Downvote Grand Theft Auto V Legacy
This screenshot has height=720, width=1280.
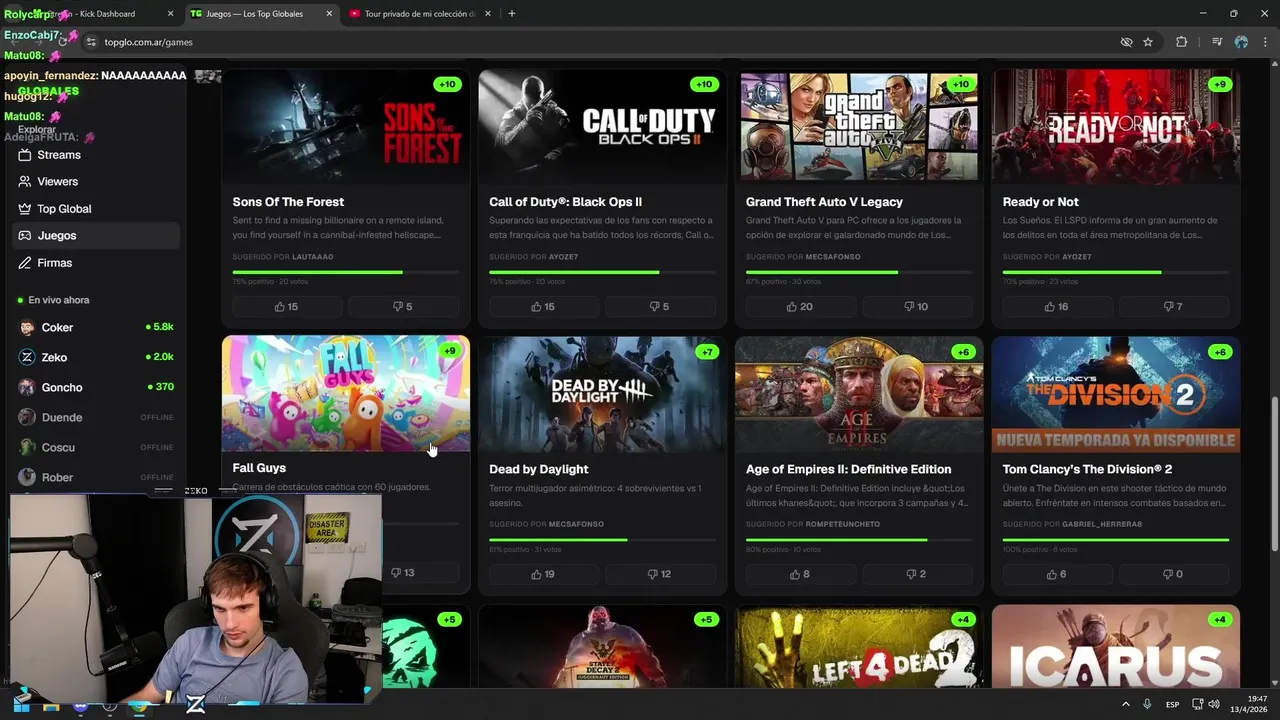coord(917,307)
